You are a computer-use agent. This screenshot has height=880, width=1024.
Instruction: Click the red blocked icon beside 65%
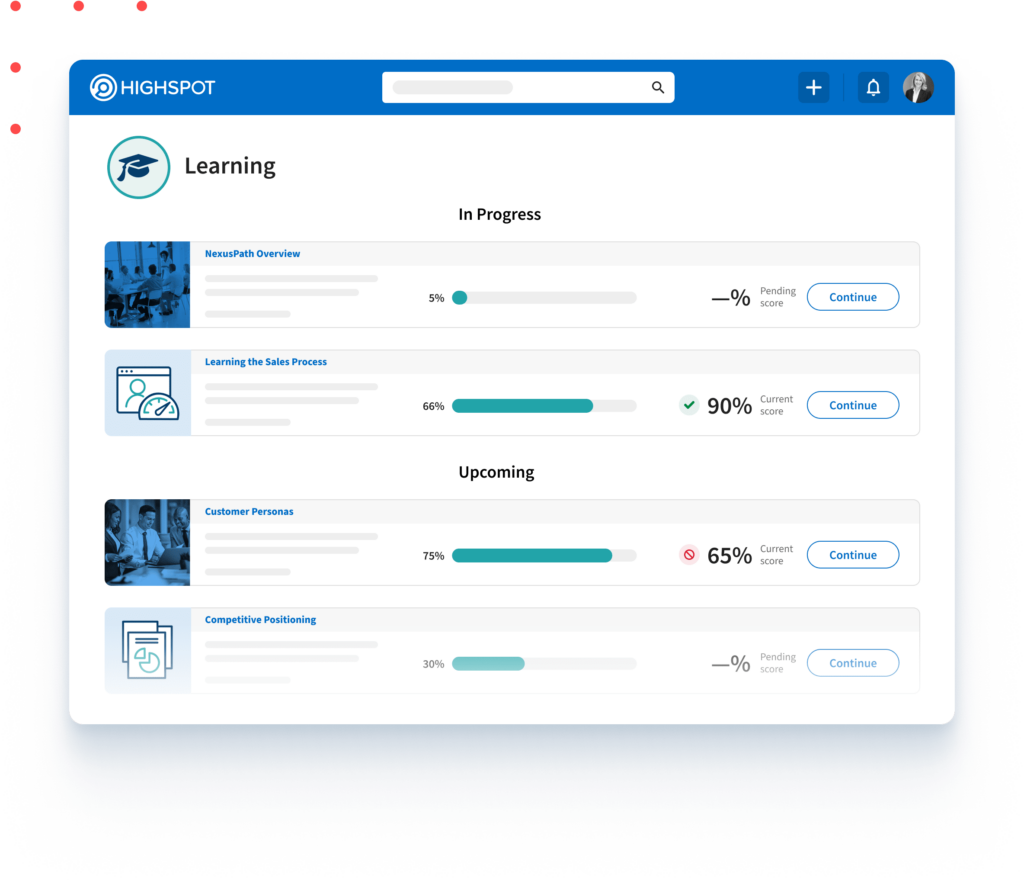pos(689,555)
